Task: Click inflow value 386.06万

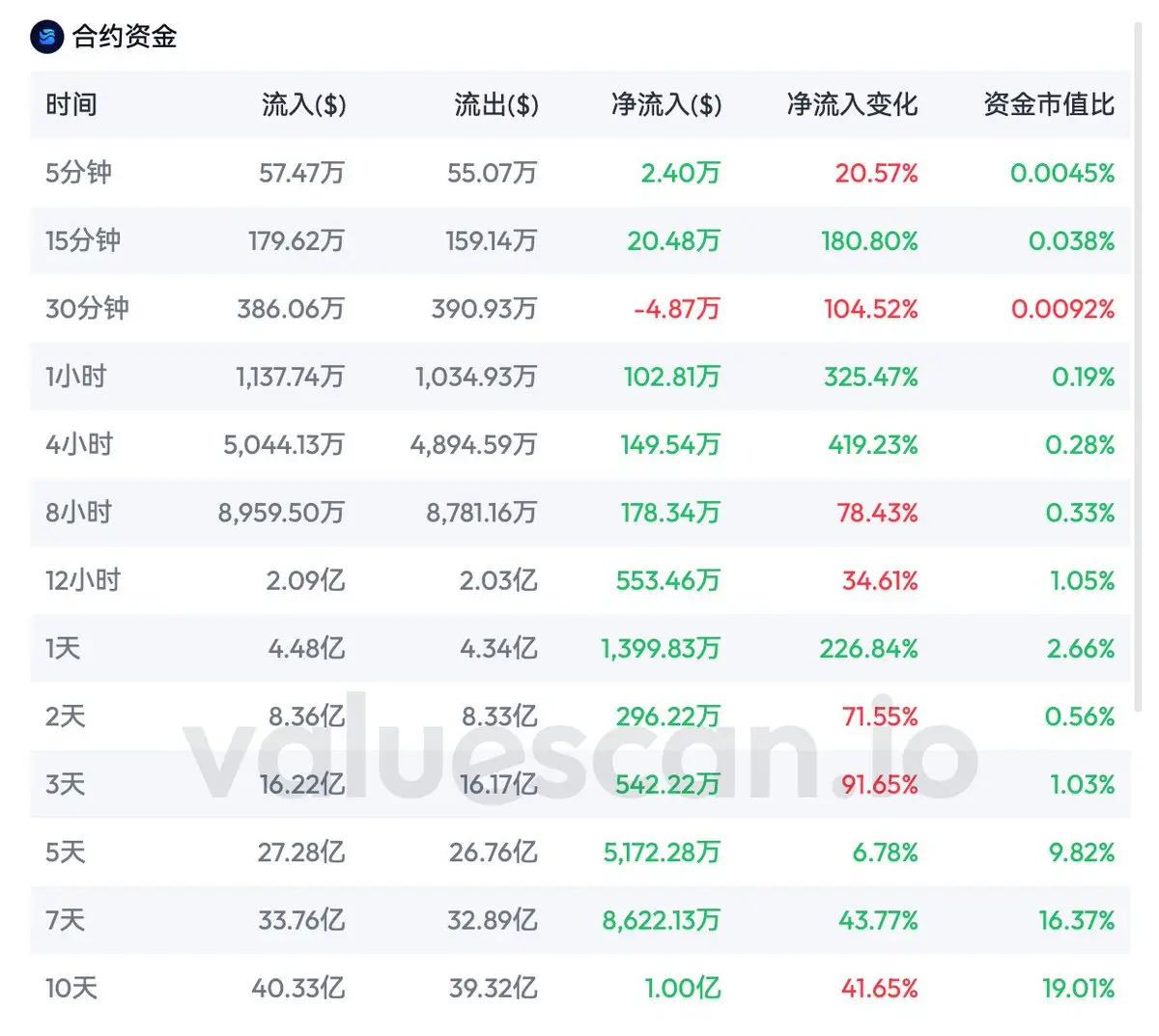Action: 291,309
